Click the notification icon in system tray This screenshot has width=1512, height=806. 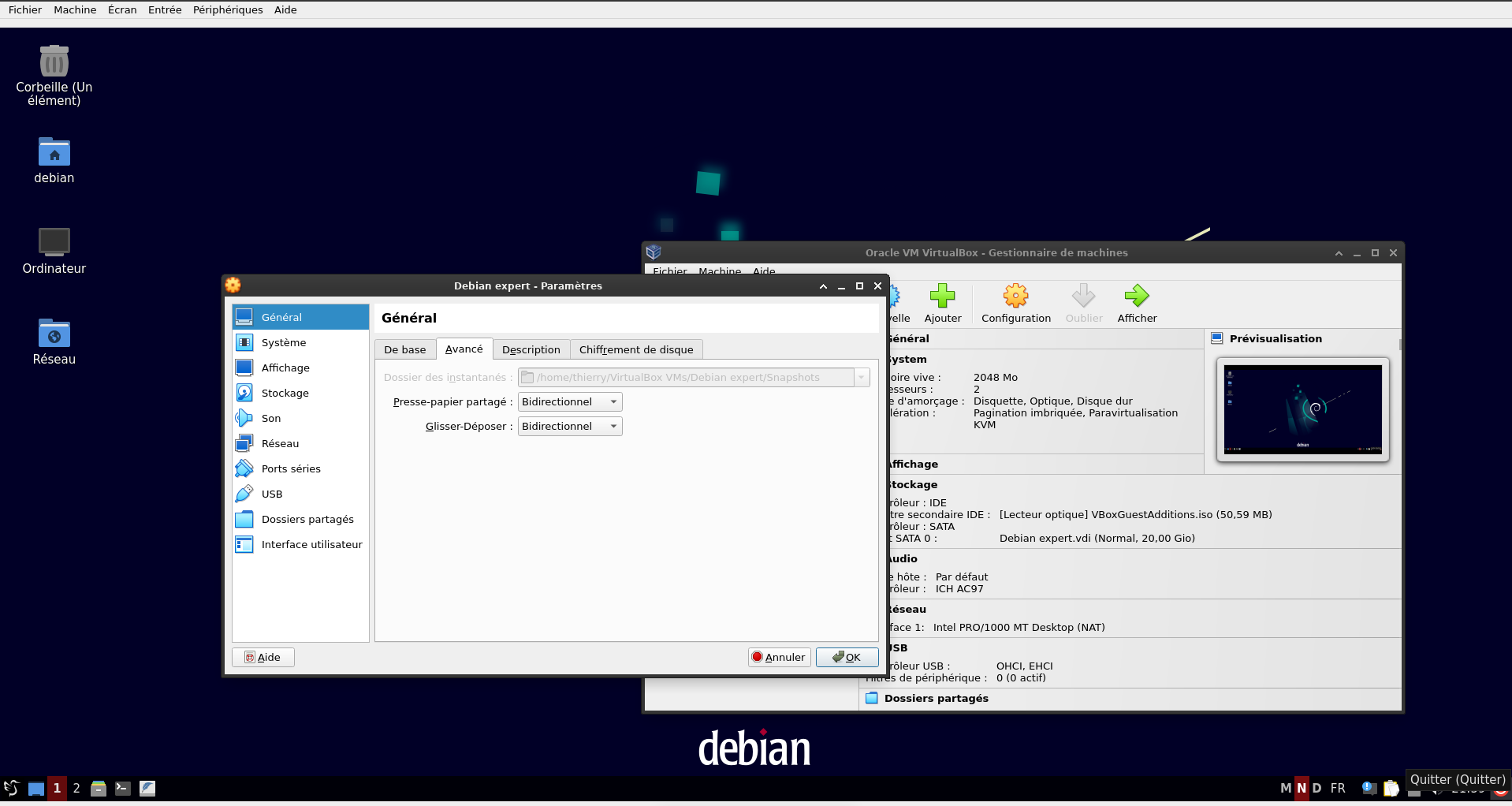1369,788
